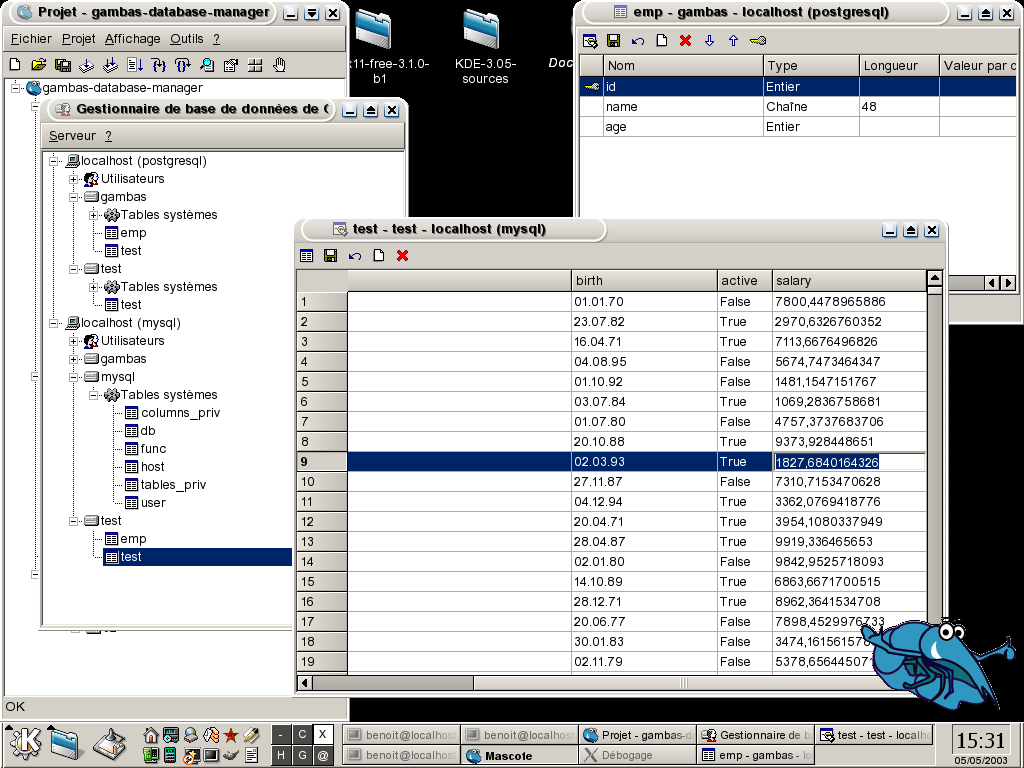This screenshot has height=768, width=1024.
Task: Click red delete icon in emp field editor
Action: pyautogui.click(x=685, y=40)
